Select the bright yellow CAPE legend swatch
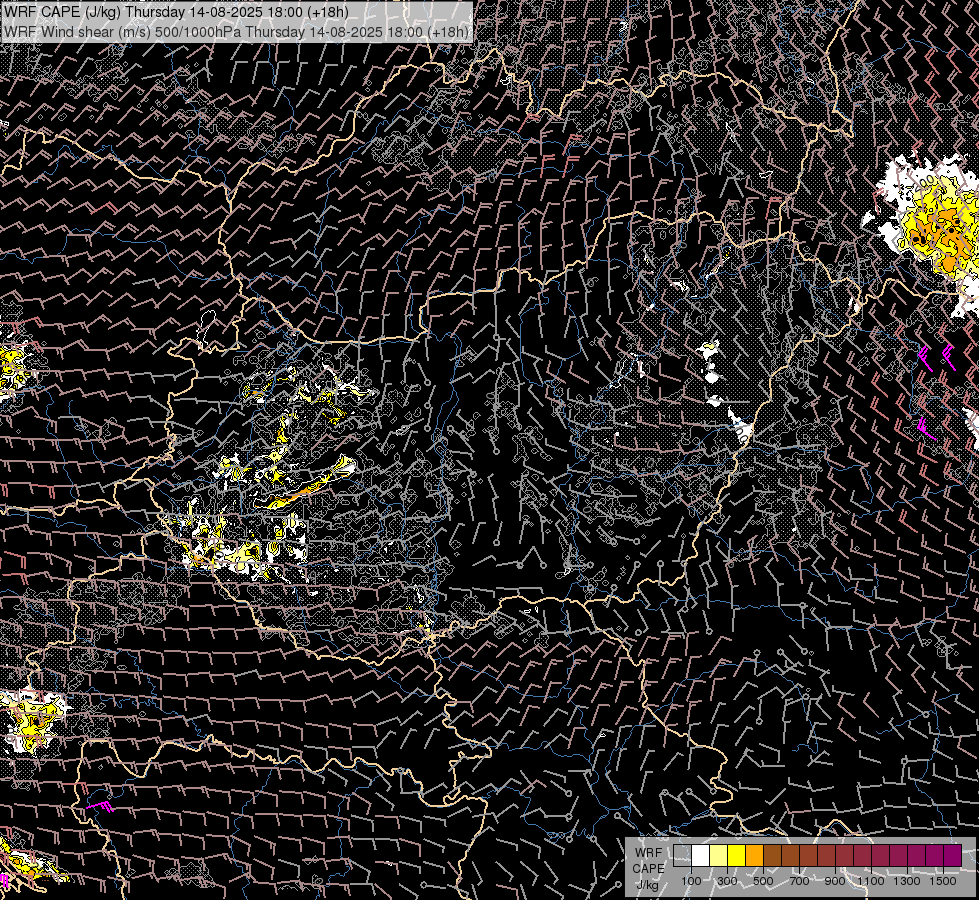This screenshot has height=900, width=979. 736,855
